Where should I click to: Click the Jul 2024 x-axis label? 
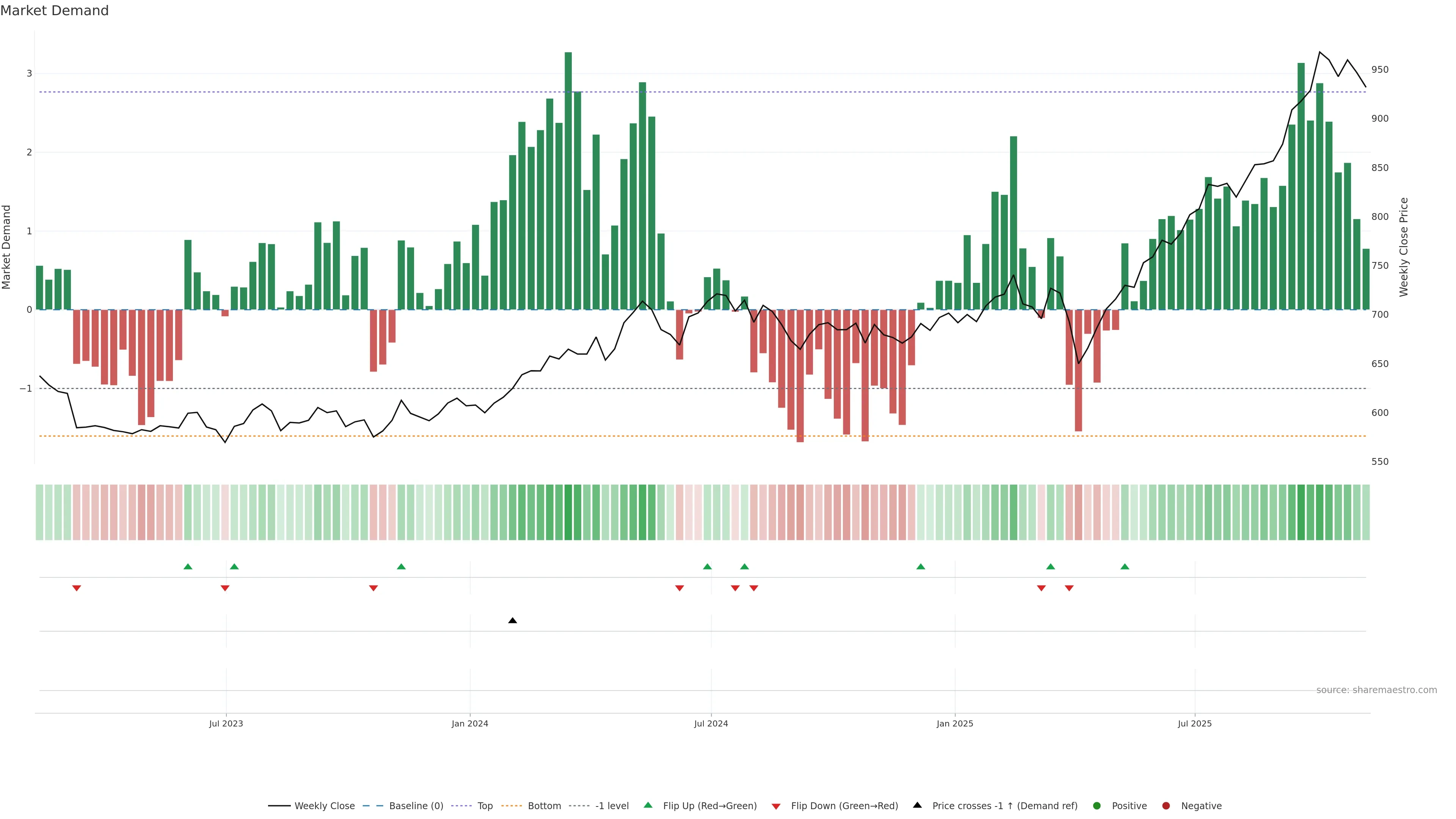[711, 723]
